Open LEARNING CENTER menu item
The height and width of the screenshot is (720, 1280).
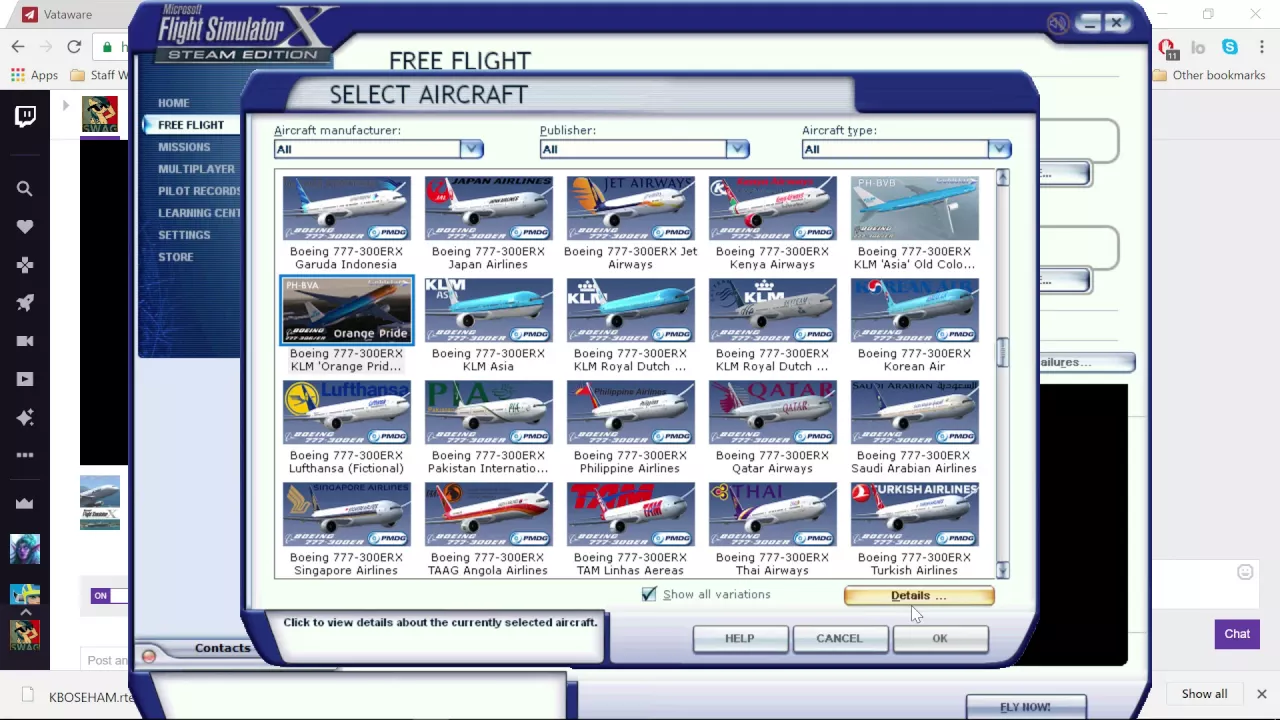pyautogui.click(x=199, y=213)
